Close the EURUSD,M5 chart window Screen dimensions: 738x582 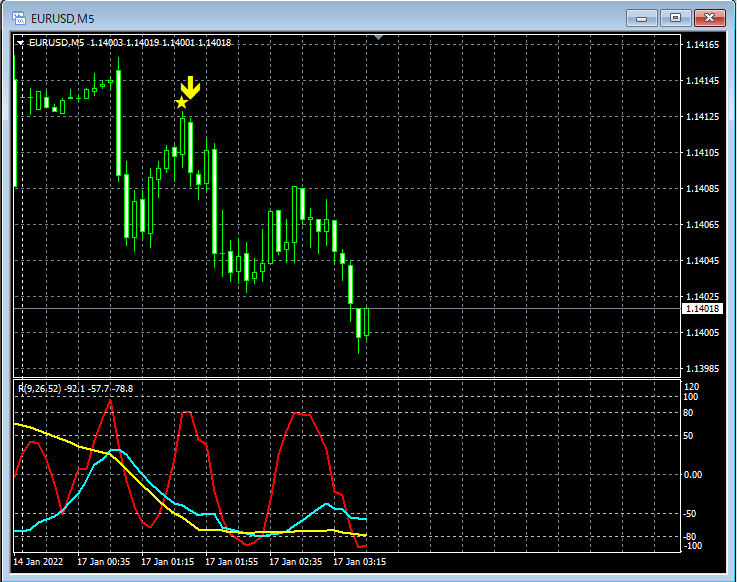pyautogui.click(x=709, y=18)
